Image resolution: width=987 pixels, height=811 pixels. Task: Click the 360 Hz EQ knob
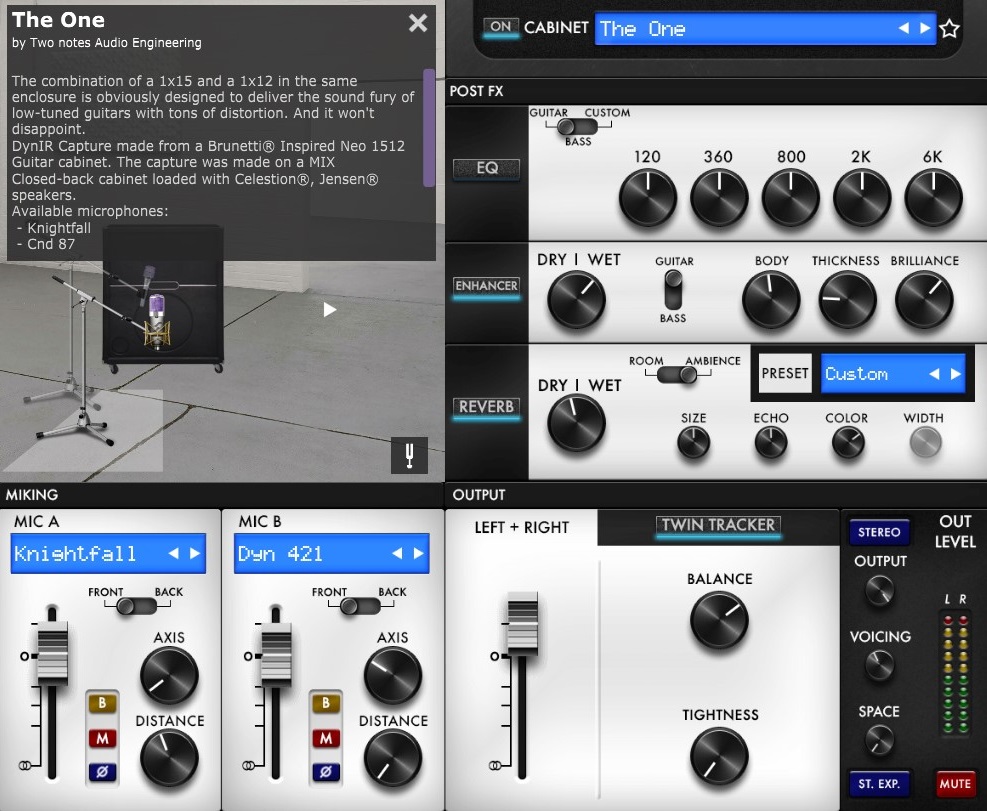click(x=719, y=198)
